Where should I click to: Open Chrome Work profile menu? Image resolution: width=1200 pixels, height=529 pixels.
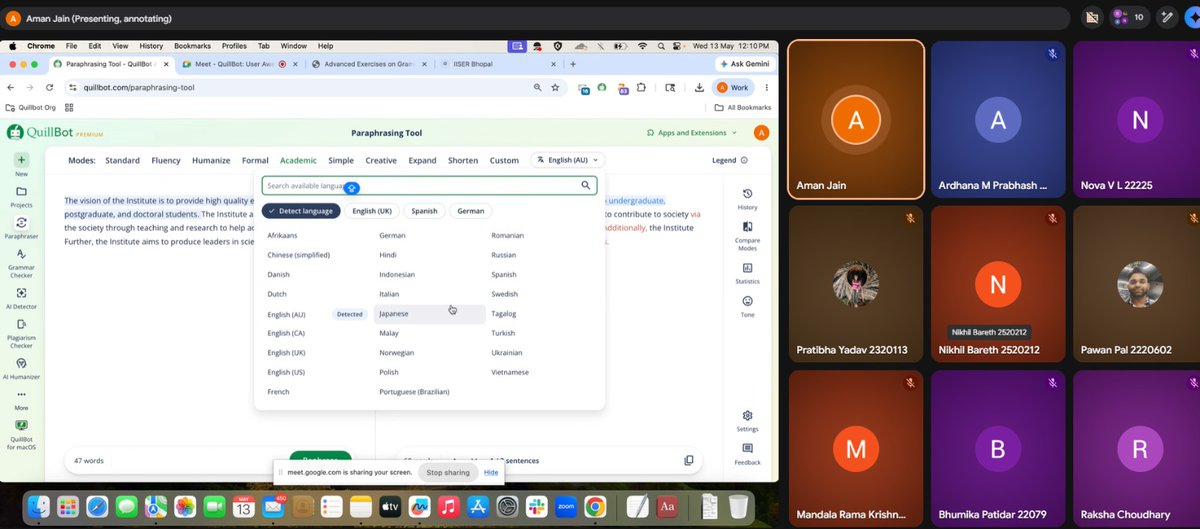(x=733, y=87)
